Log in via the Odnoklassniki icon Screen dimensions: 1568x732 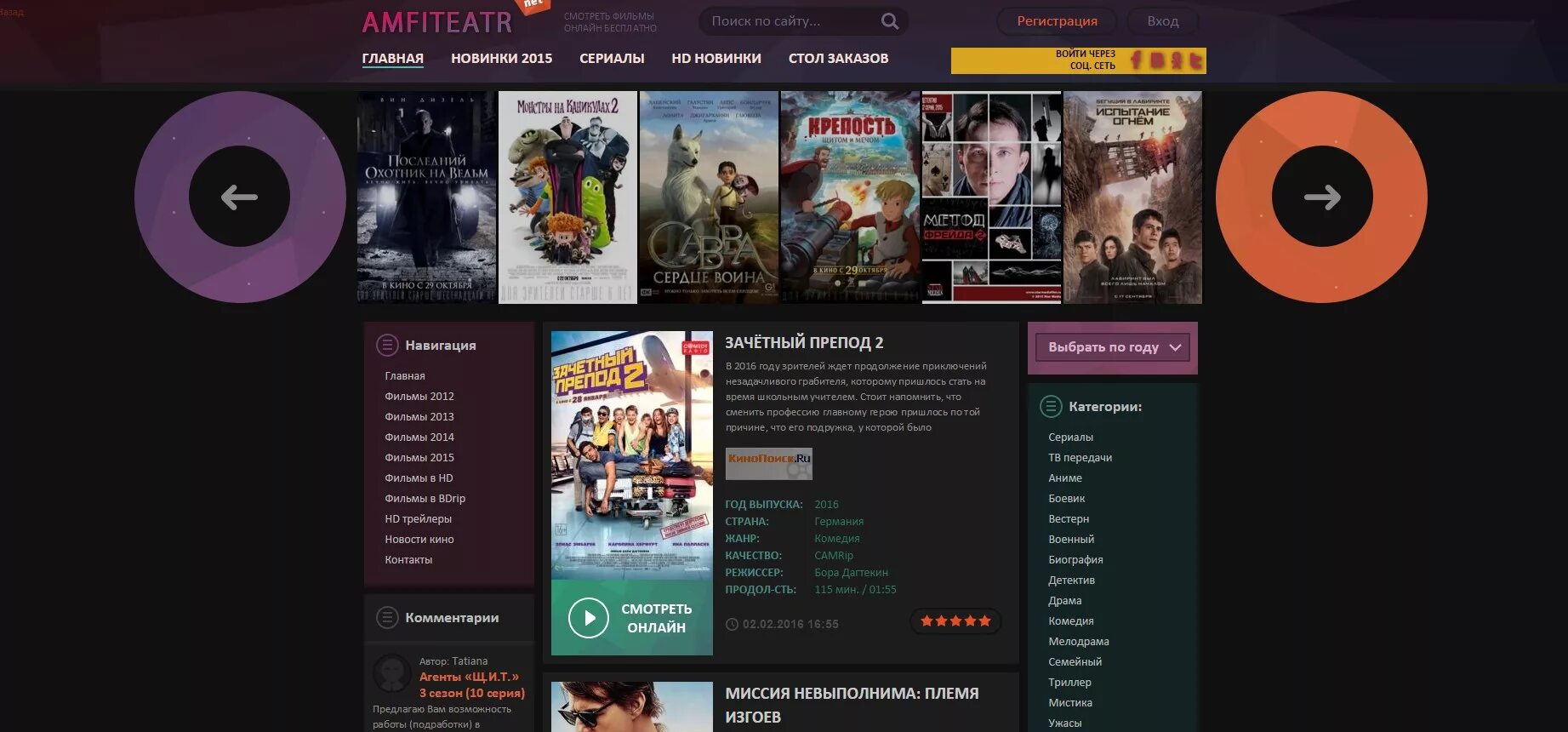(1177, 60)
